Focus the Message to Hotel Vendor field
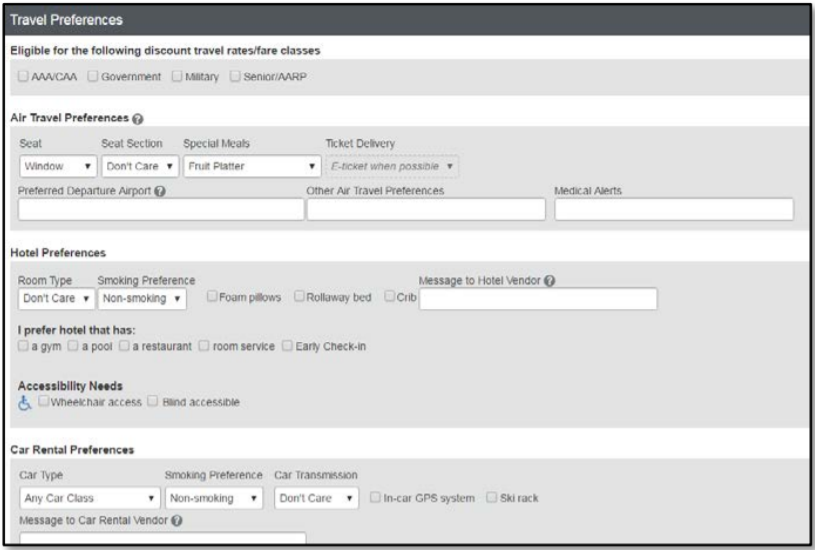Viewport: 815px width, 550px height. coord(538,299)
